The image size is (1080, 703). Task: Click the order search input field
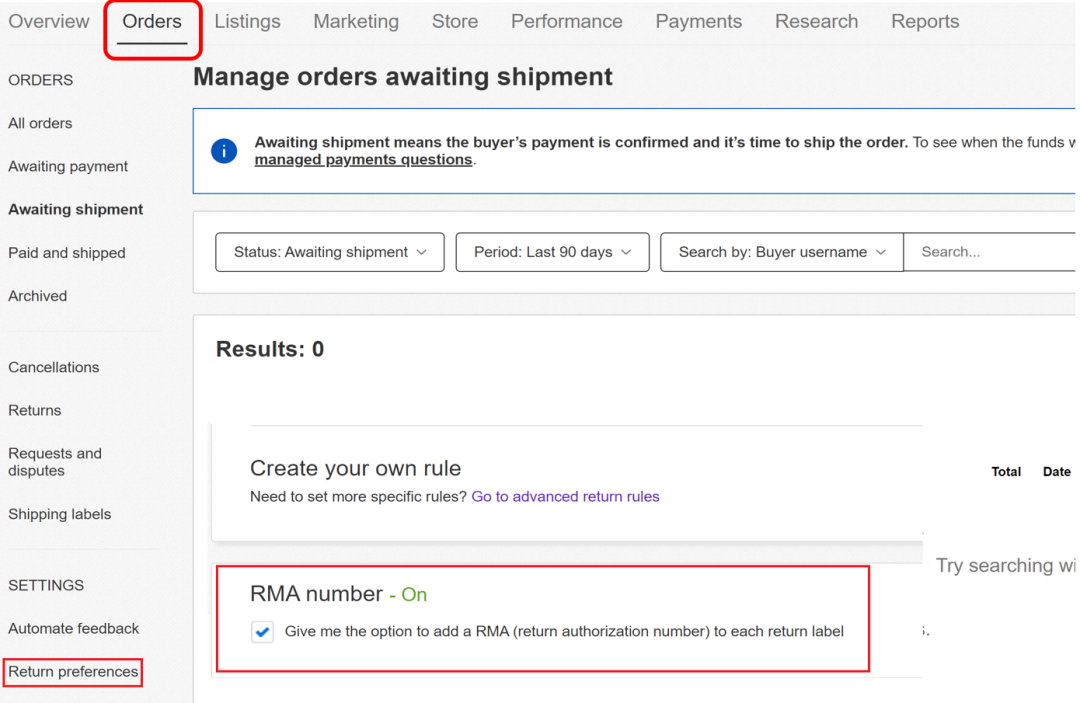(990, 252)
